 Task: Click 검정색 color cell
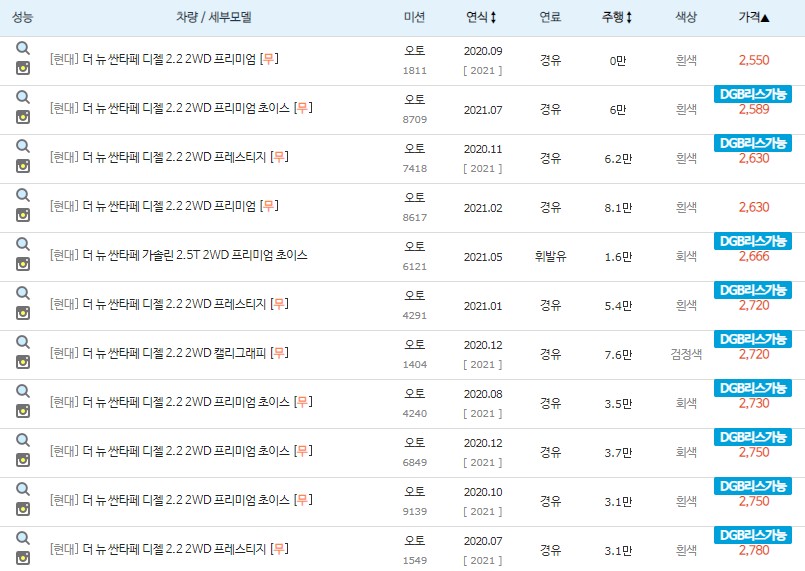point(686,354)
